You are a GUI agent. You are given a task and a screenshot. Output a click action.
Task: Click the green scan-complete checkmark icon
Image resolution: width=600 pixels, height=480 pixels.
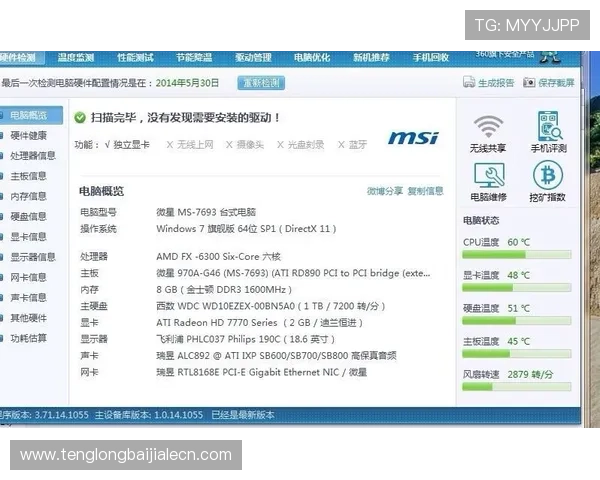point(80,118)
